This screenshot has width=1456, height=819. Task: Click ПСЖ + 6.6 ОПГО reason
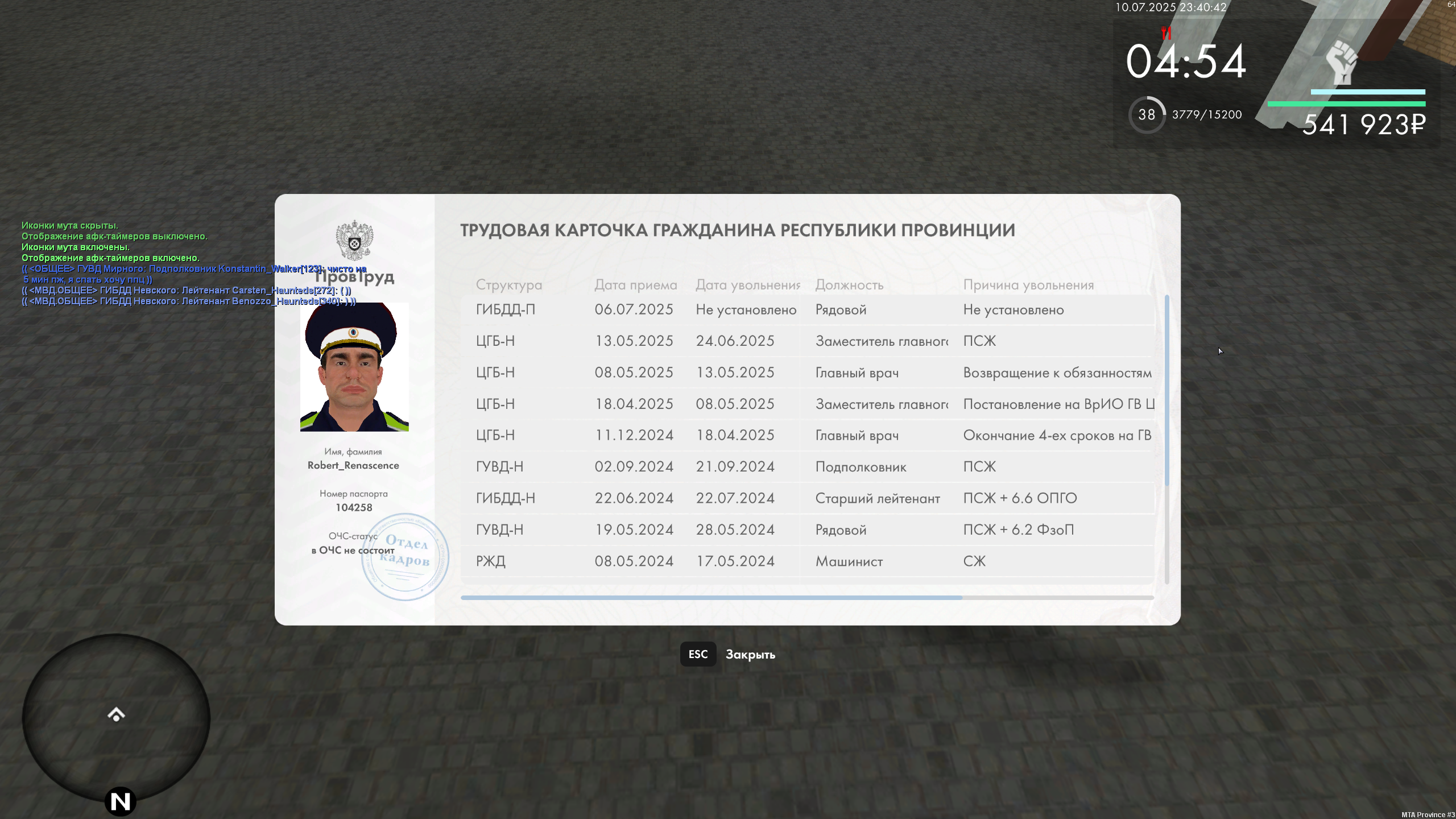pyautogui.click(x=1020, y=498)
